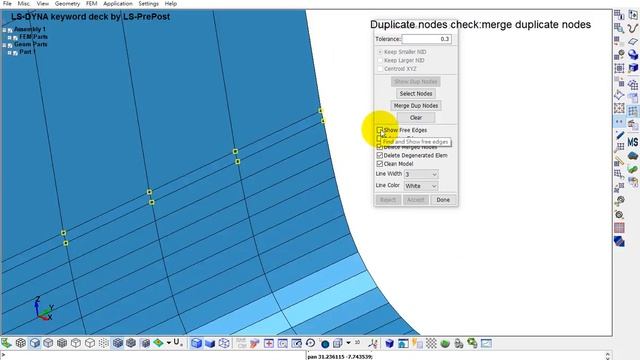Viewport: 640px width, 360px height.
Task: Toggle the Clean Model checkbox
Action: (380, 164)
